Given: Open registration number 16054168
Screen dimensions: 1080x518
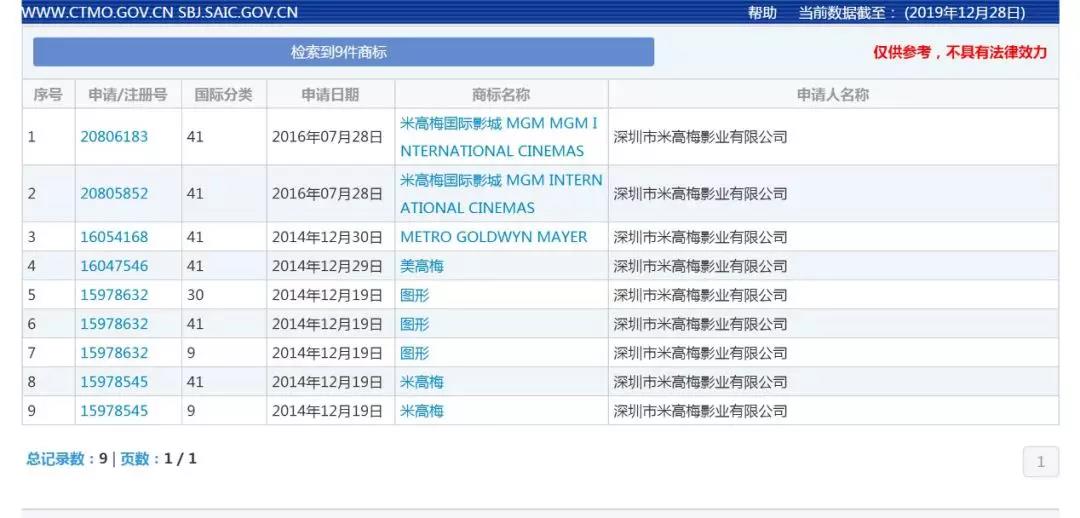Looking at the screenshot, I should 114,237.
